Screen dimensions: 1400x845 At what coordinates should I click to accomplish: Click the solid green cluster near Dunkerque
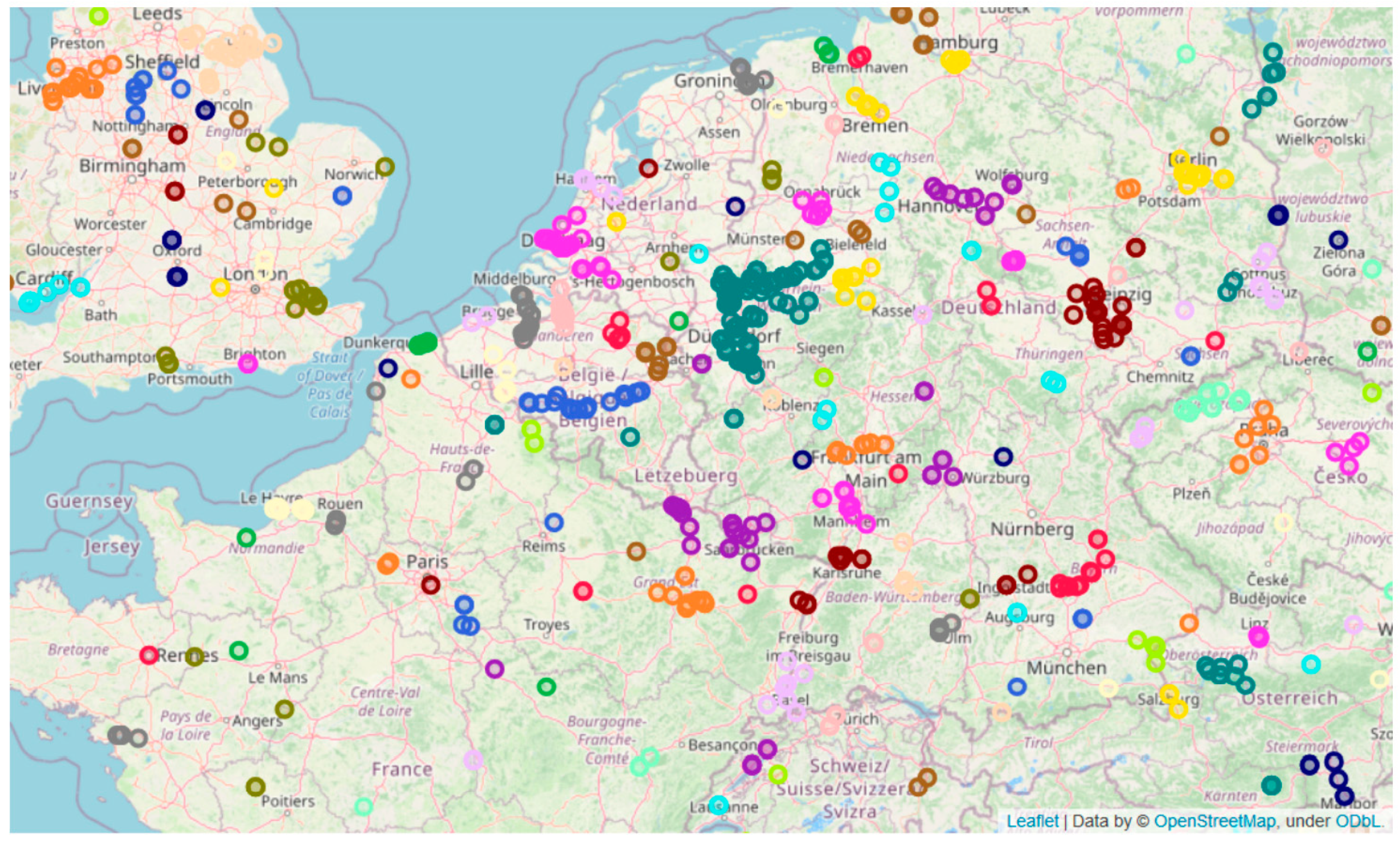(423, 343)
